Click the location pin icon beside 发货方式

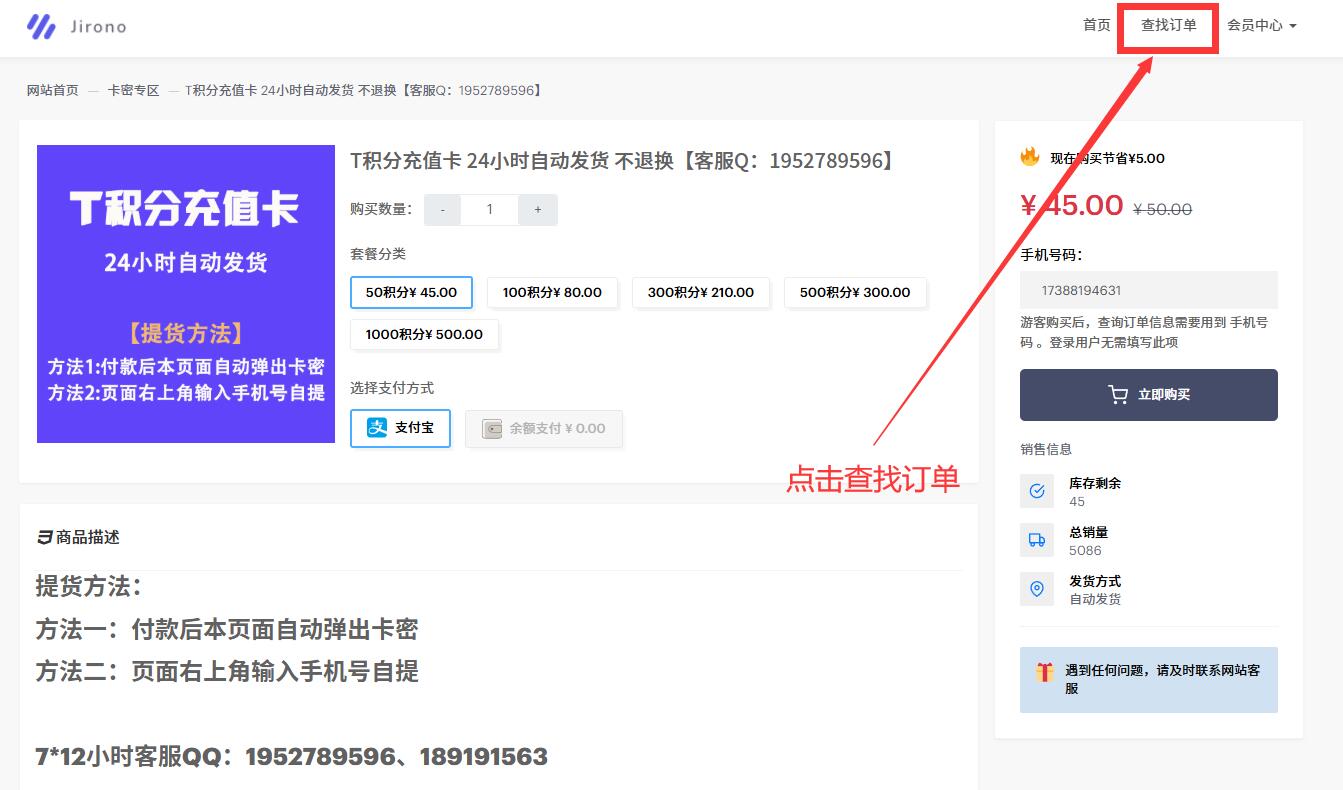point(1037,589)
